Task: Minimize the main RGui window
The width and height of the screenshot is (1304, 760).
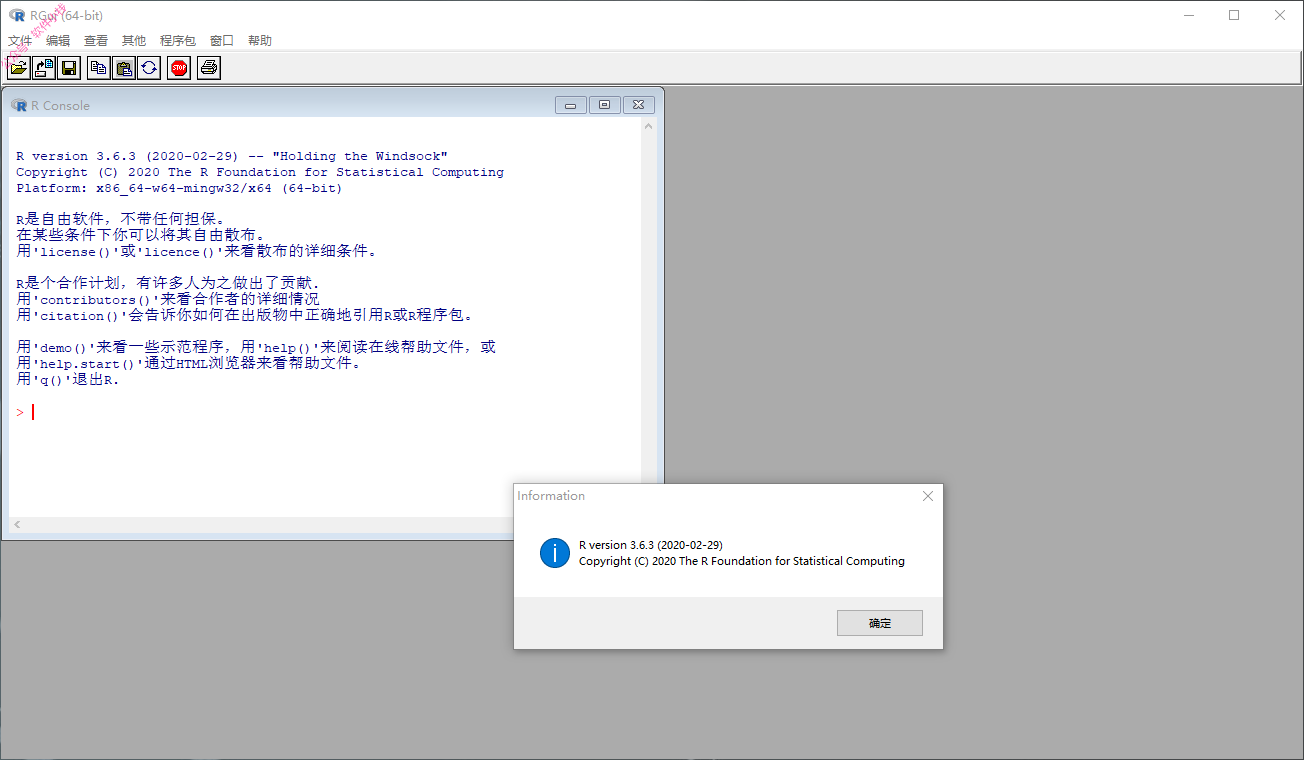Action: (x=1189, y=15)
